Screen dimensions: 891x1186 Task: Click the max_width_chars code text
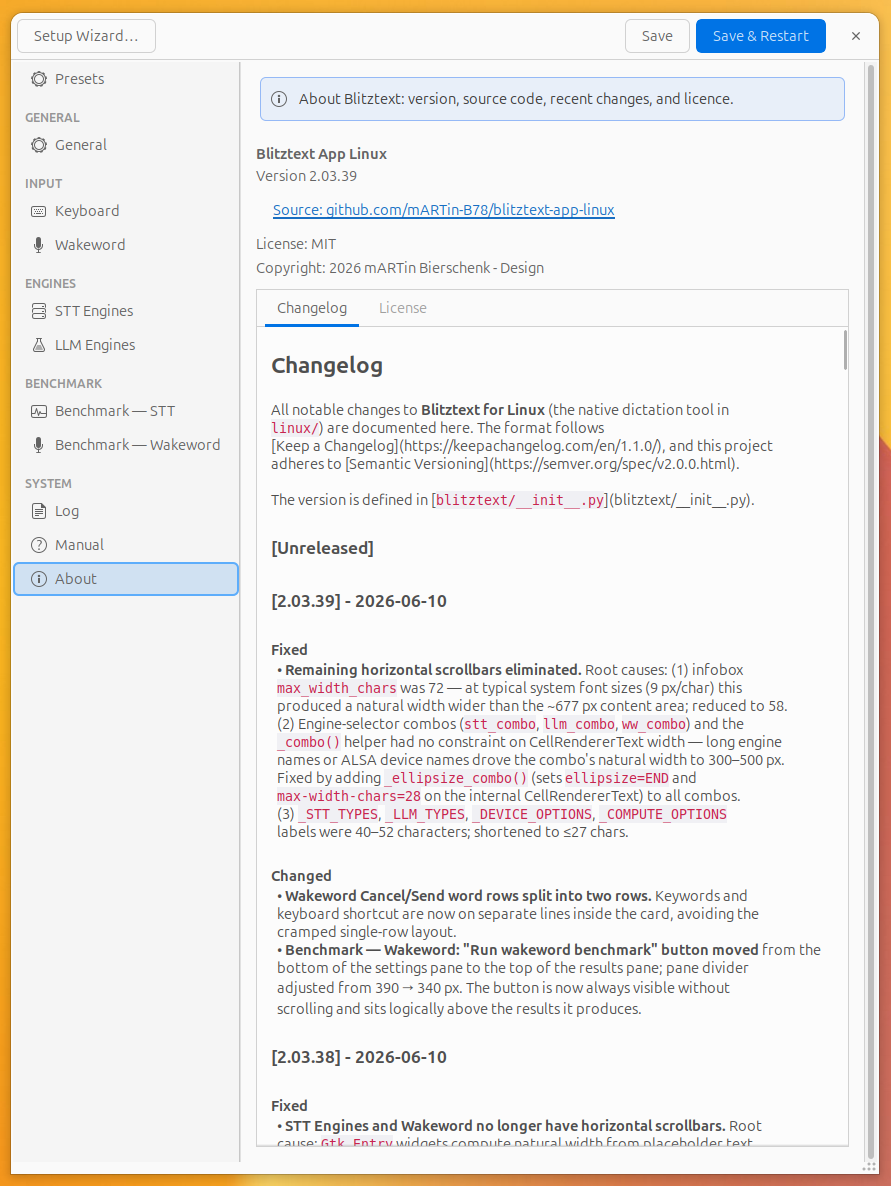[337, 688]
